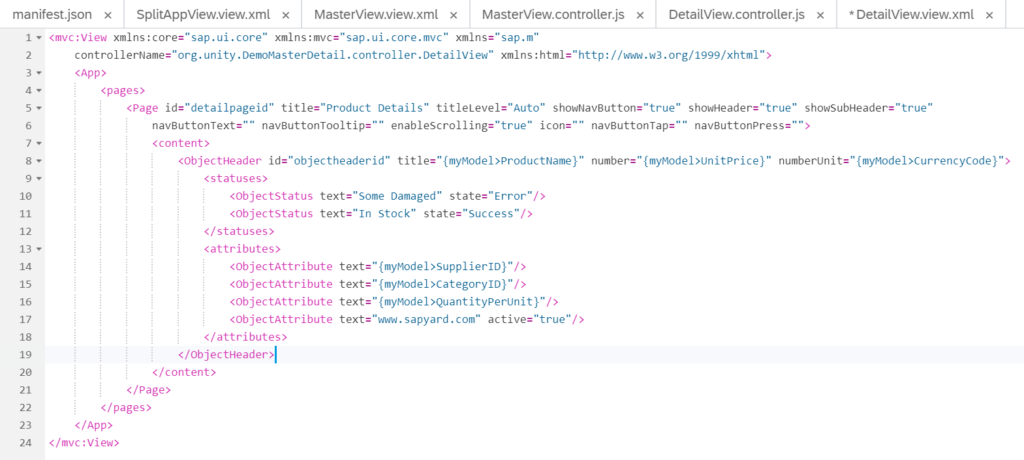Switch to the manifest.json tab
This screenshot has width=1024, height=460.
click(x=52, y=14)
